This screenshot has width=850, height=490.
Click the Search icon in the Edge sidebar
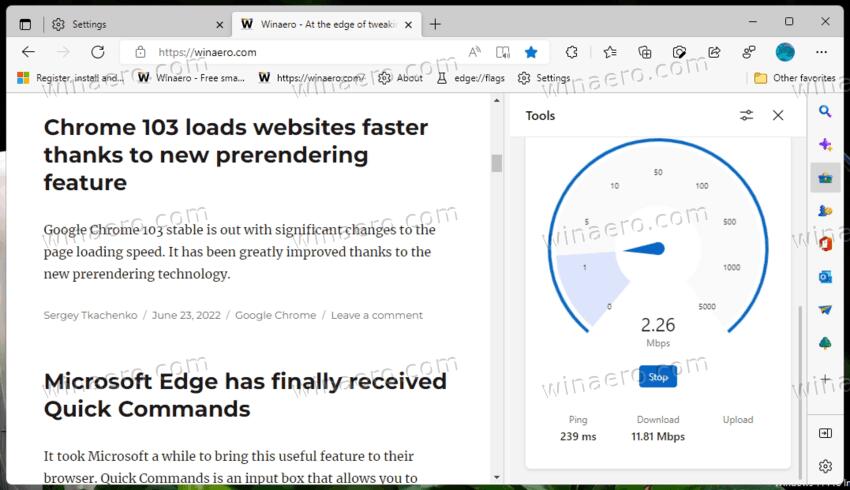825,111
